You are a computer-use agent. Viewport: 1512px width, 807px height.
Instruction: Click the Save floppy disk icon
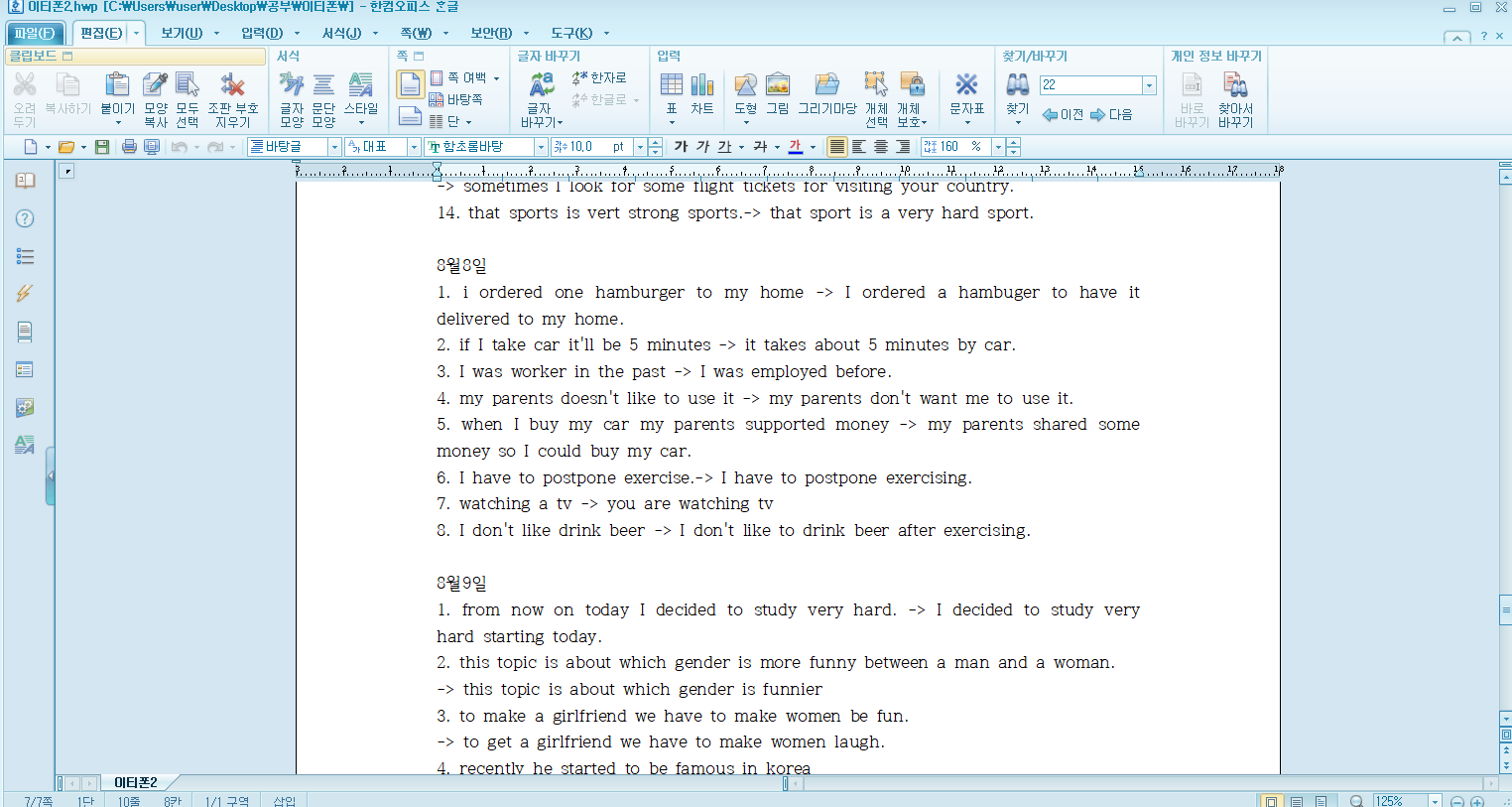click(102, 147)
